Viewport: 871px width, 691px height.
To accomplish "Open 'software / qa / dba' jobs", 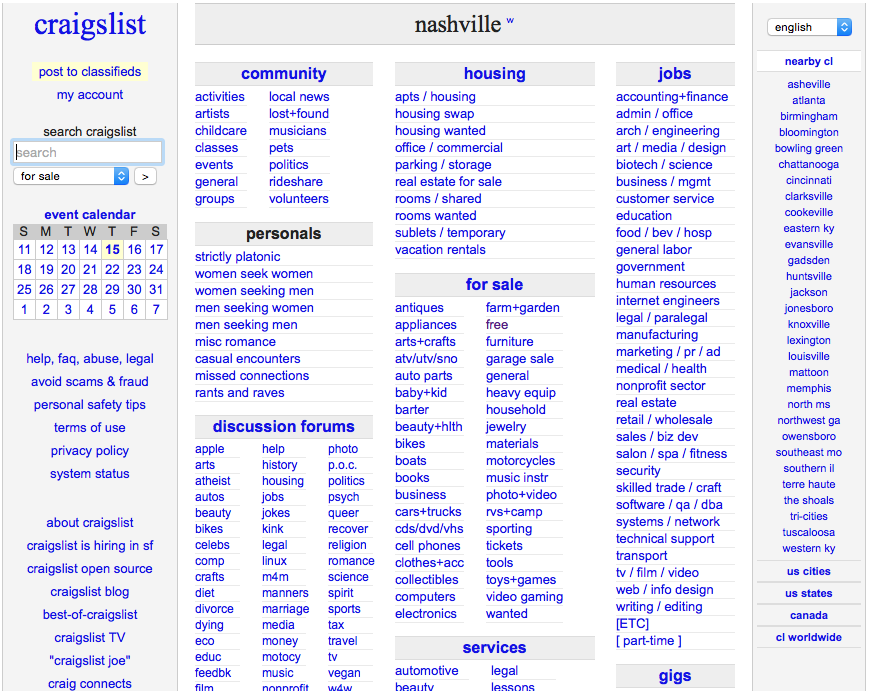I will pyautogui.click(x=669, y=504).
